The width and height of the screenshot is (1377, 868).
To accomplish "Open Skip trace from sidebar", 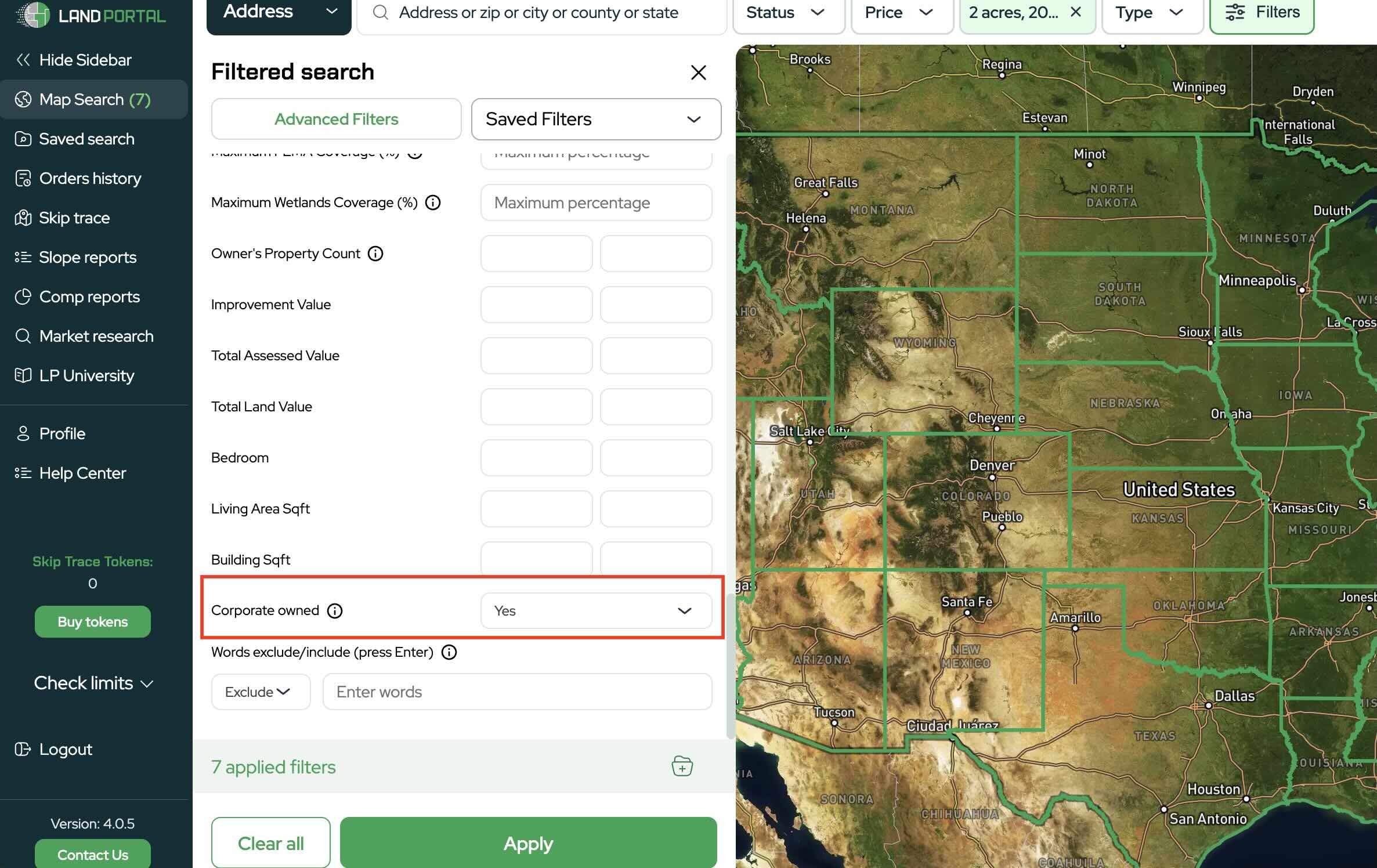I will 74,218.
